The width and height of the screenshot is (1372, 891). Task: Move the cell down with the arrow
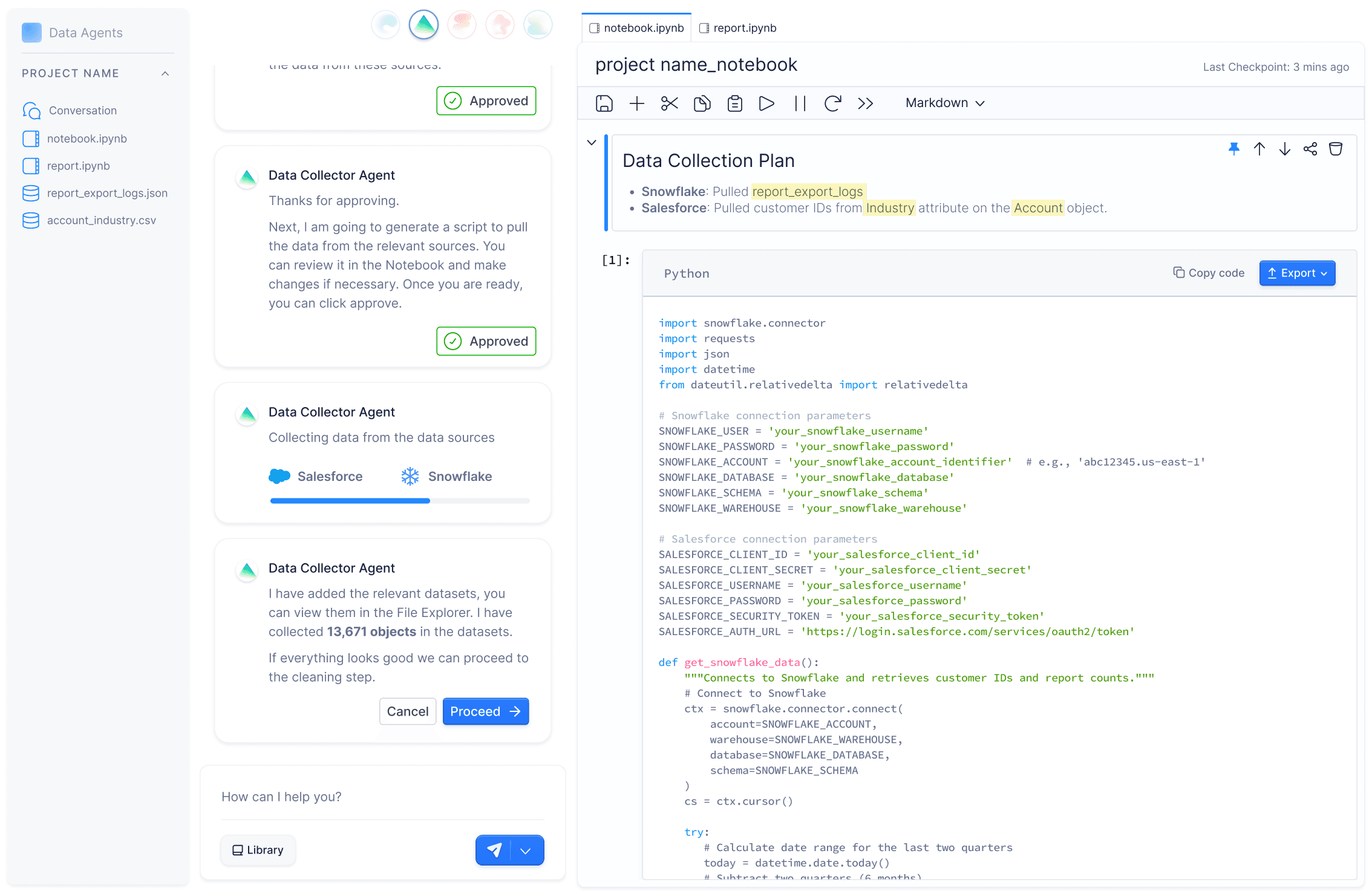click(x=1285, y=149)
